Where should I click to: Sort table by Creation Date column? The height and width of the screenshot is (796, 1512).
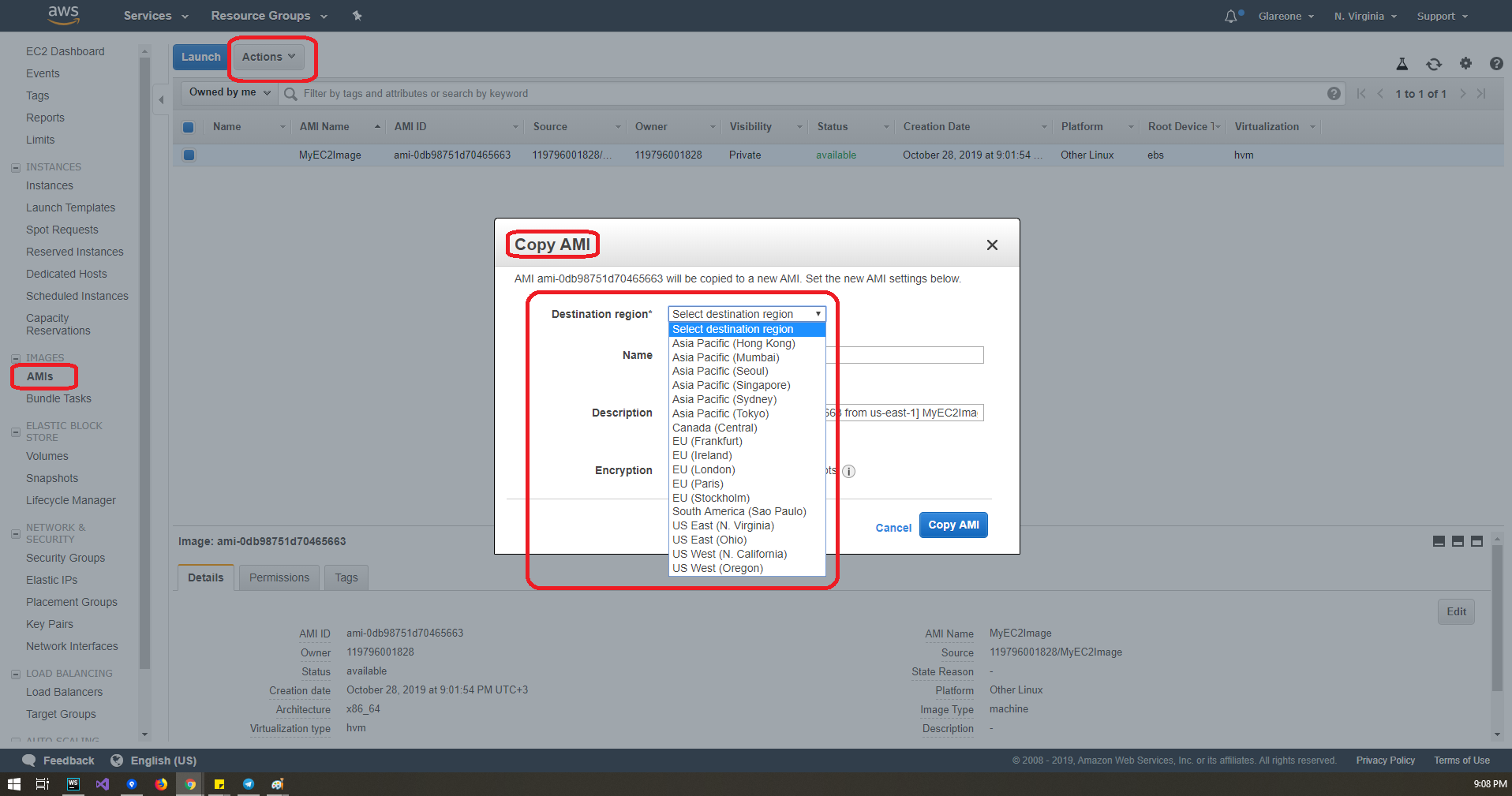click(x=936, y=126)
